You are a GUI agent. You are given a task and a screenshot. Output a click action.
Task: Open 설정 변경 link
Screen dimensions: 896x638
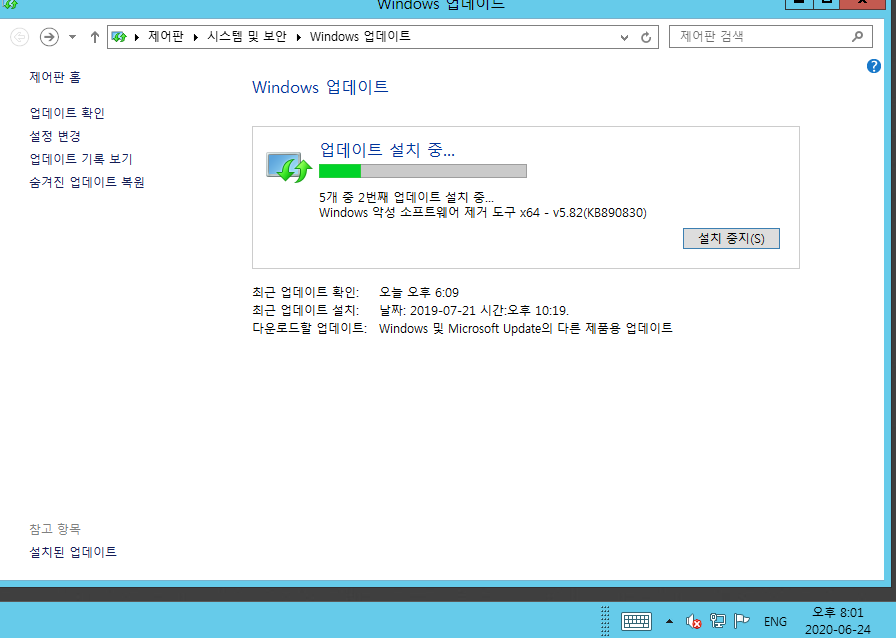(55, 136)
